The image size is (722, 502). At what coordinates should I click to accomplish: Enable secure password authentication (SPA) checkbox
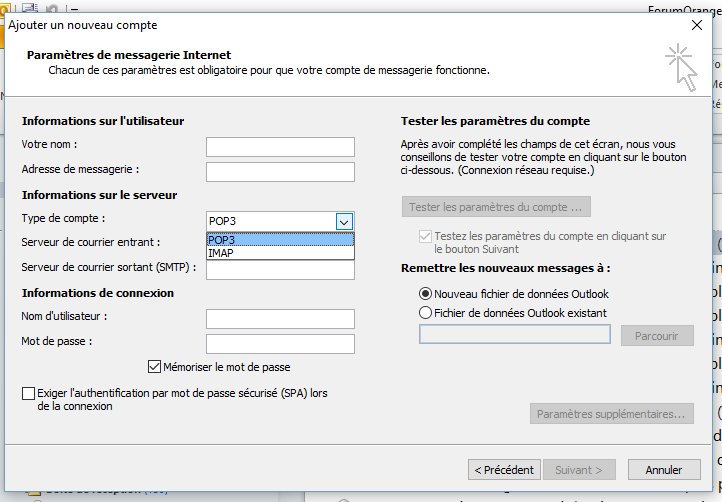[28, 394]
